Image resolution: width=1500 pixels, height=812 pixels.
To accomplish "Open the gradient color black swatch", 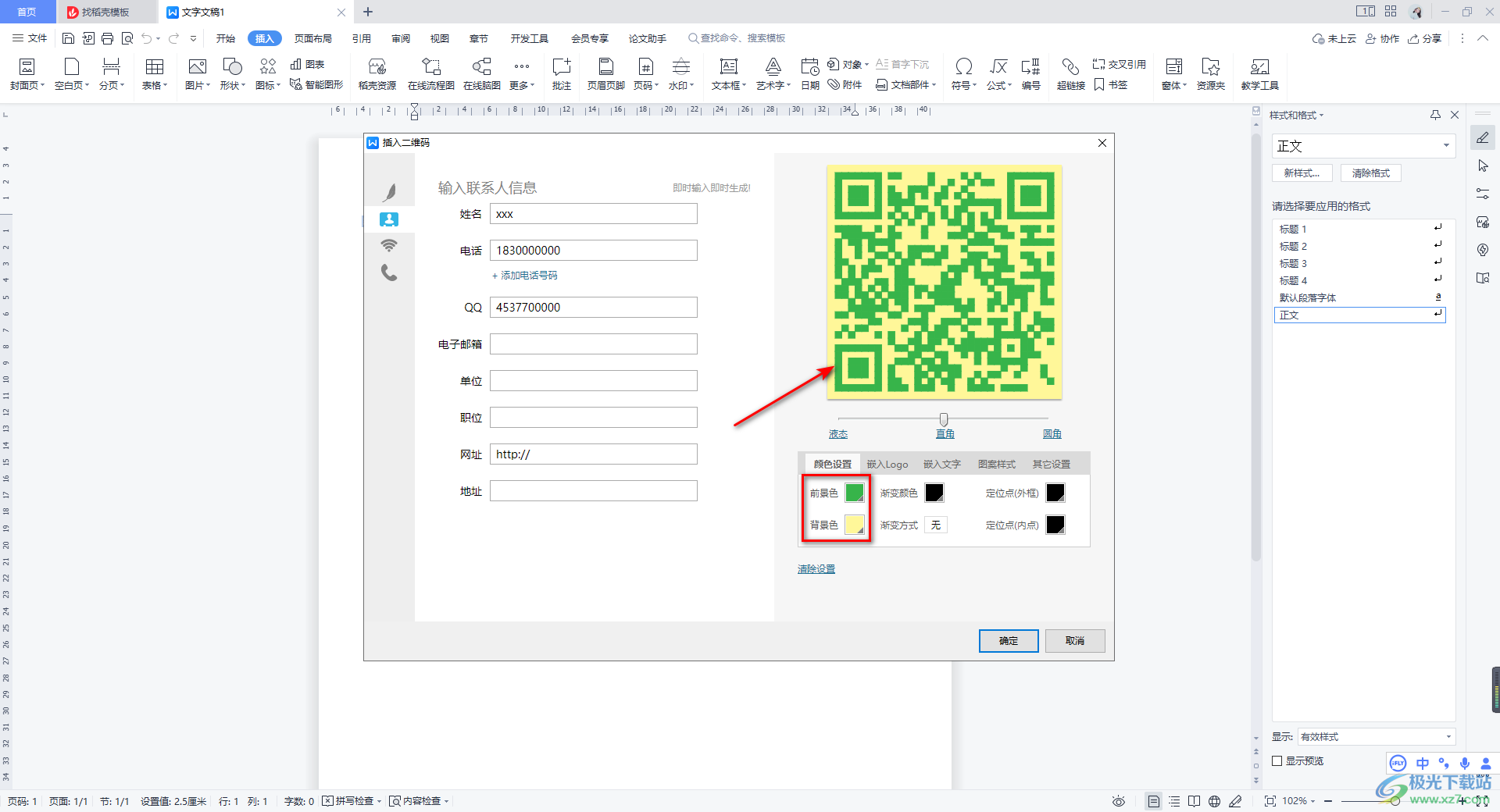I will (x=934, y=493).
